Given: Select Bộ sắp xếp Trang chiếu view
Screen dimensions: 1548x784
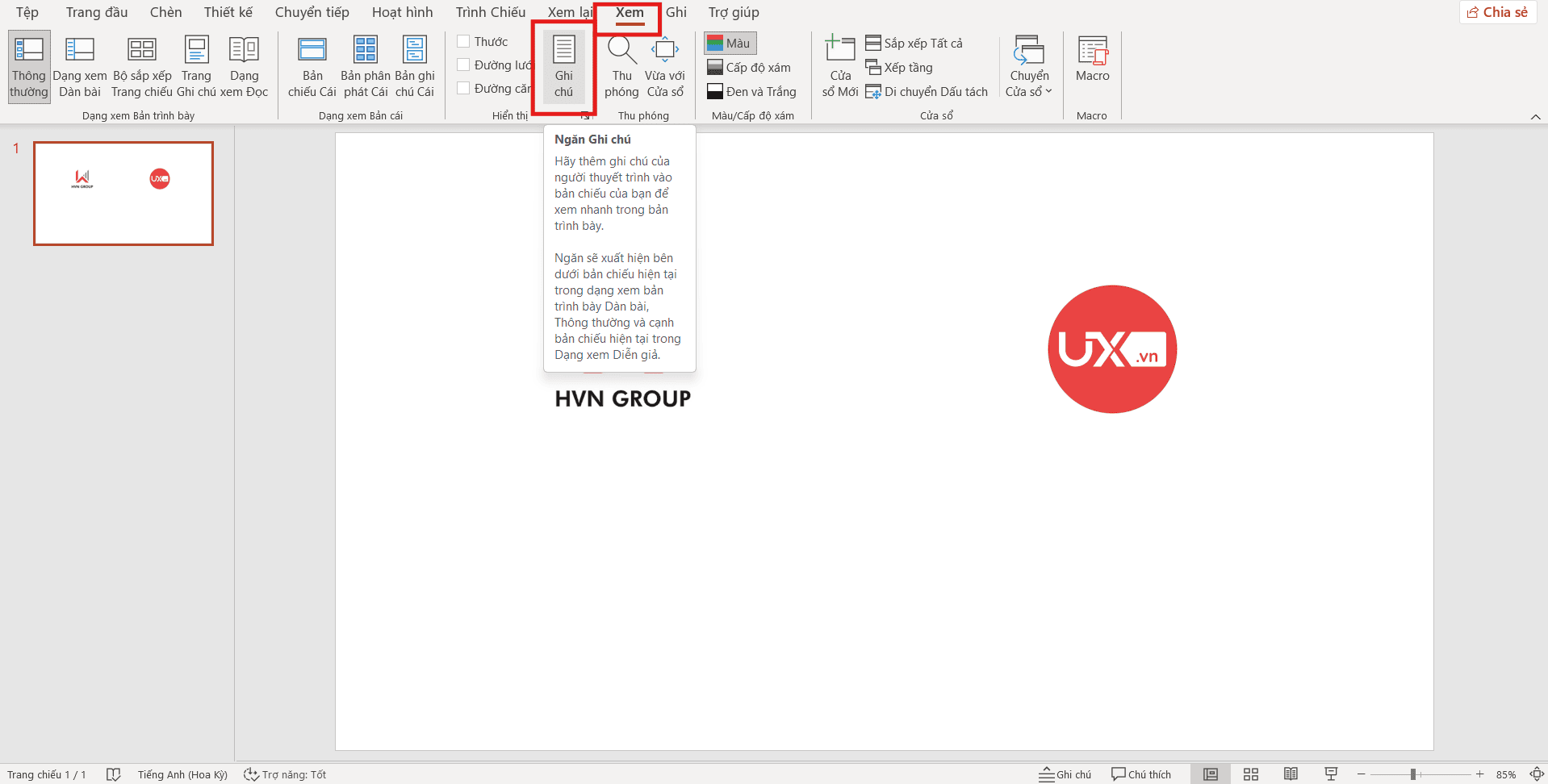Looking at the screenshot, I should (142, 65).
